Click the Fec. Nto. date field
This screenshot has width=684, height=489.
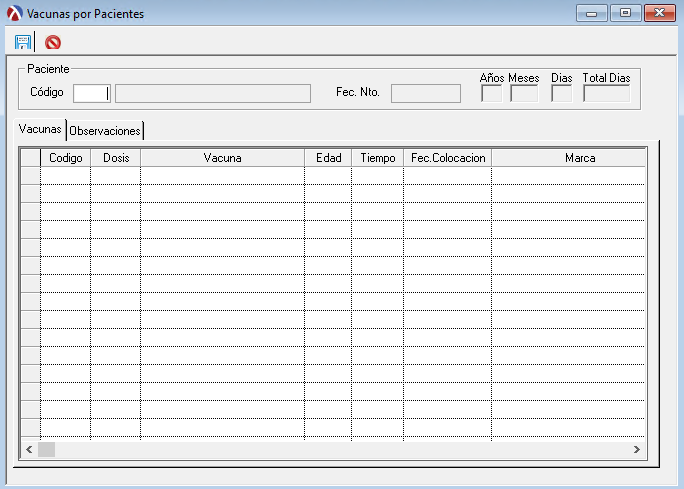[x=425, y=93]
